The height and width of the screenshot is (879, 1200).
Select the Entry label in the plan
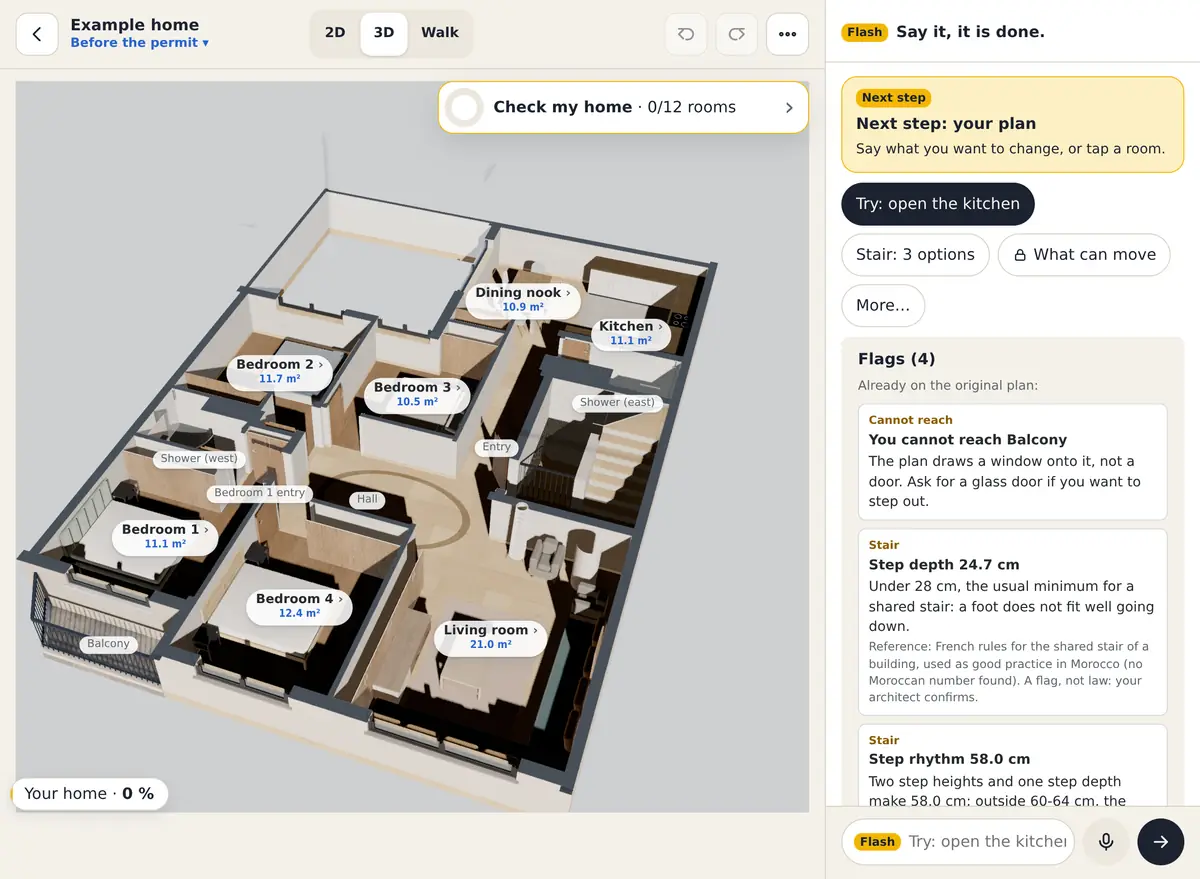[497, 447]
